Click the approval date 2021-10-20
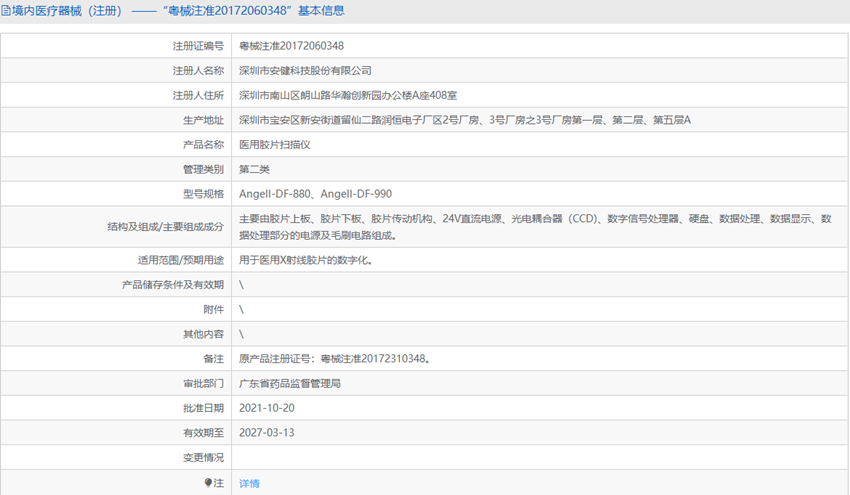This screenshot has width=850, height=495. [267, 408]
